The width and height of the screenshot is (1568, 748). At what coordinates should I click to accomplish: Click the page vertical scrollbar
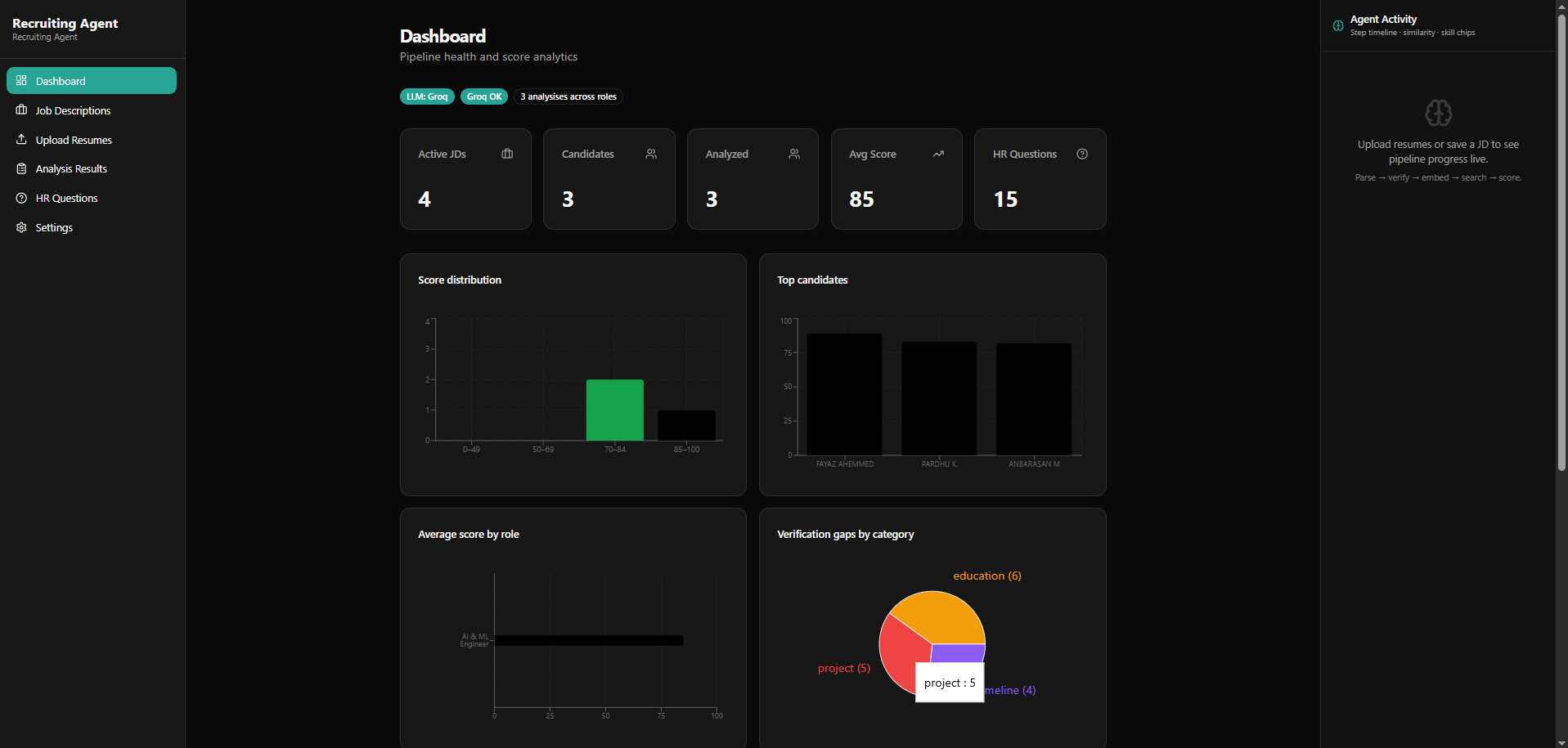(1561, 242)
